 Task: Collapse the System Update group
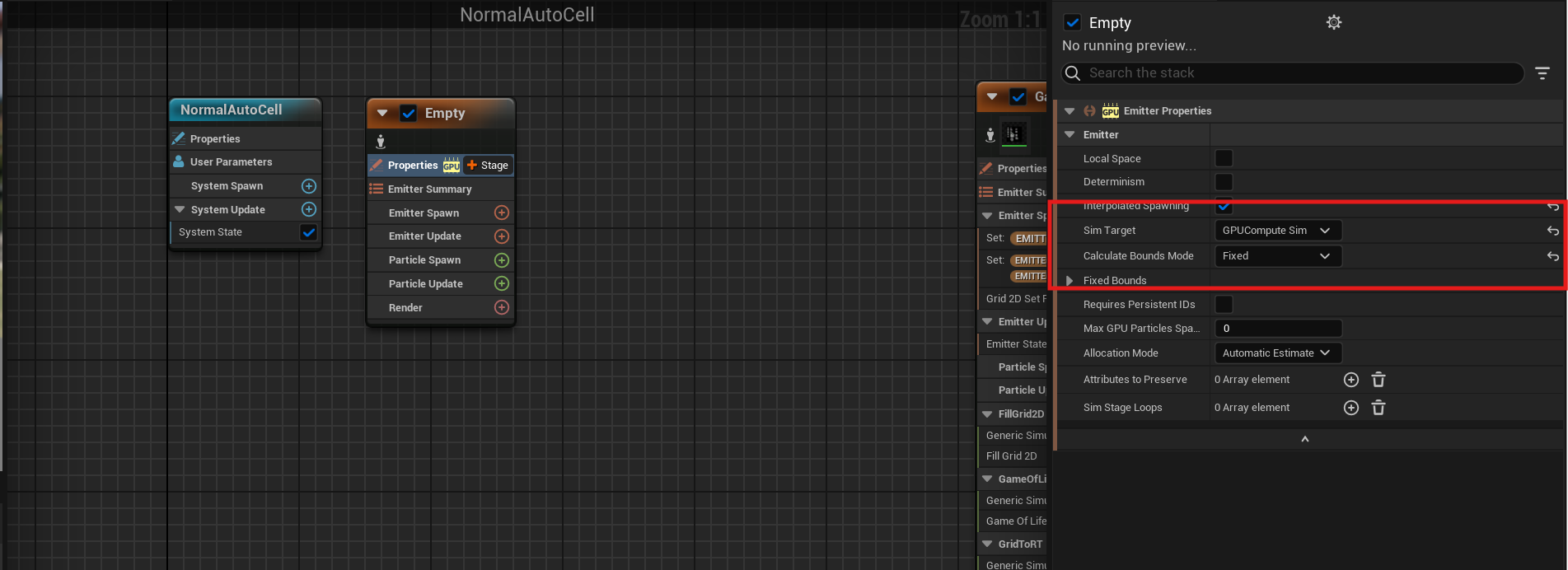coord(180,209)
